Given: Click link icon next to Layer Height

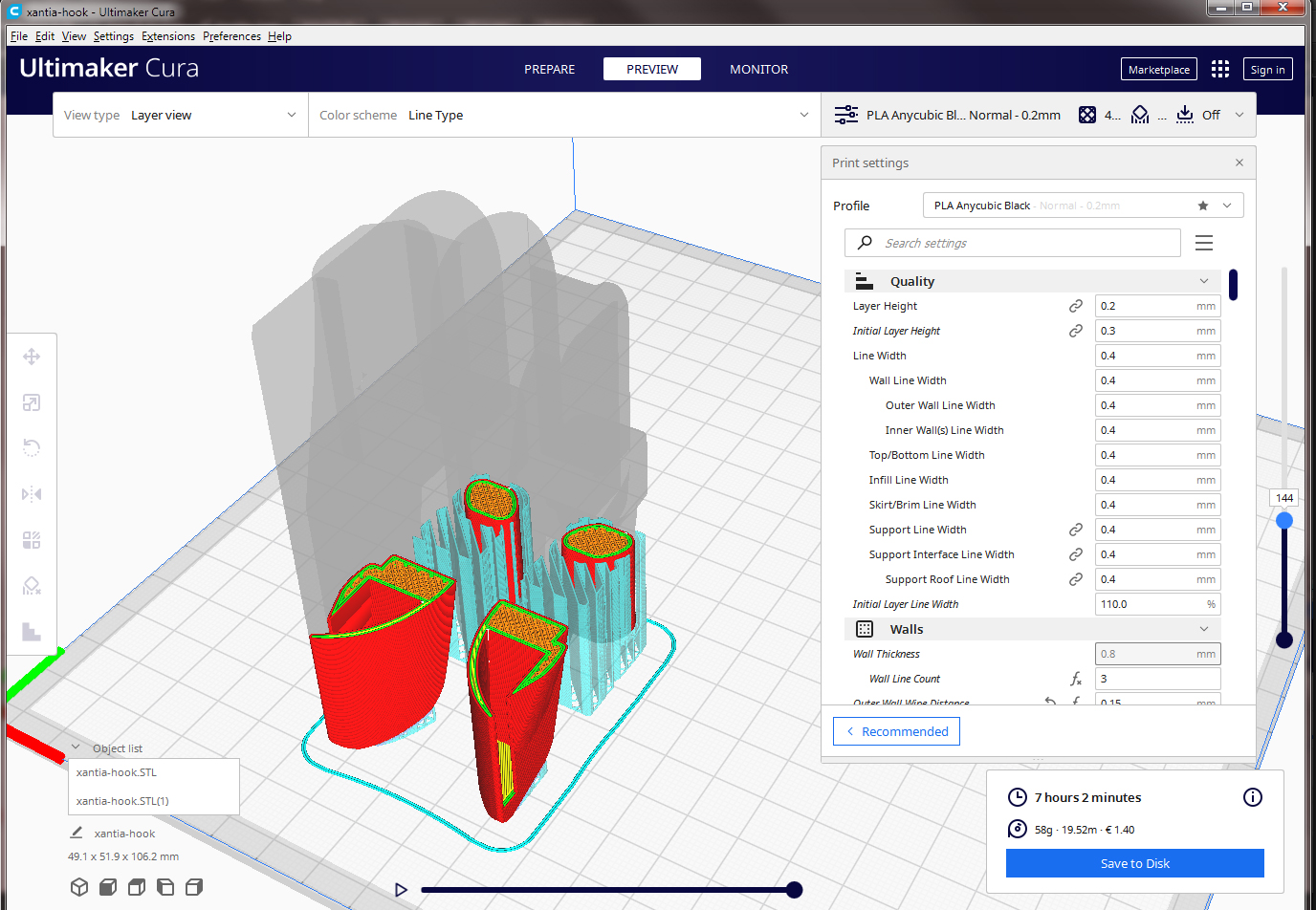Looking at the screenshot, I should 1076,306.
